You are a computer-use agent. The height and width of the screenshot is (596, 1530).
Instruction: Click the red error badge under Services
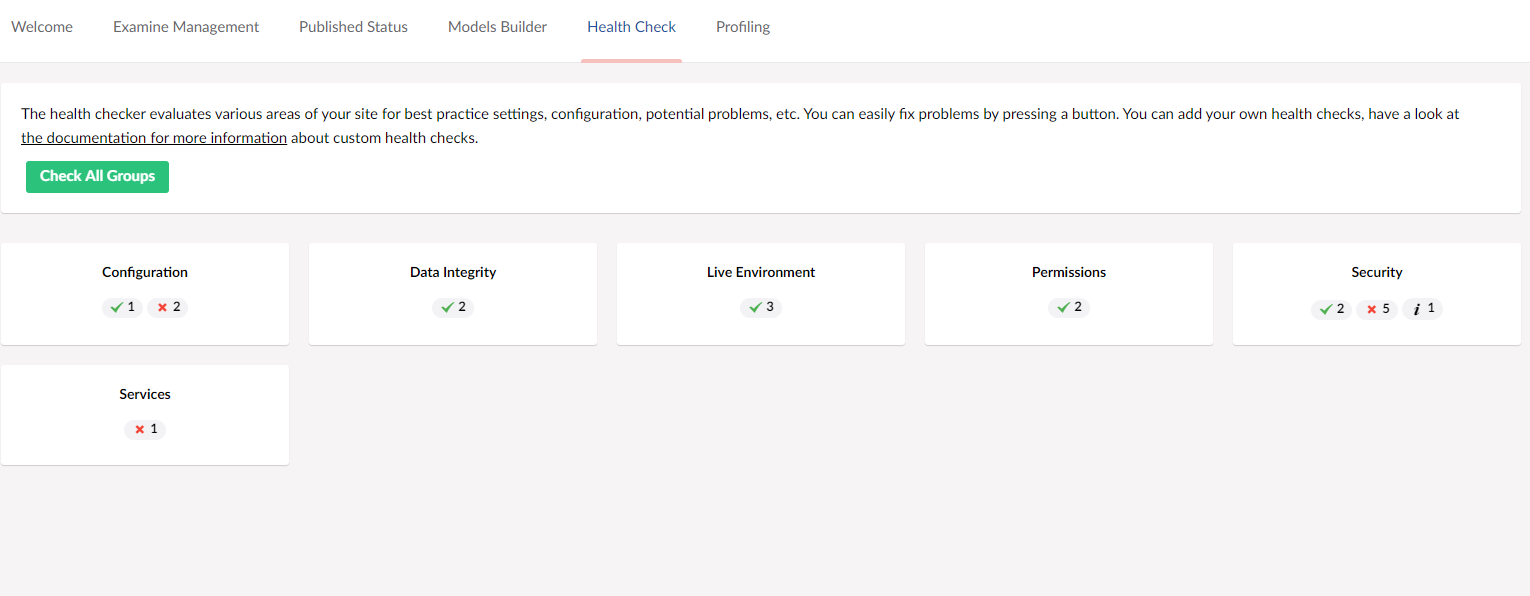(x=145, y=429)
